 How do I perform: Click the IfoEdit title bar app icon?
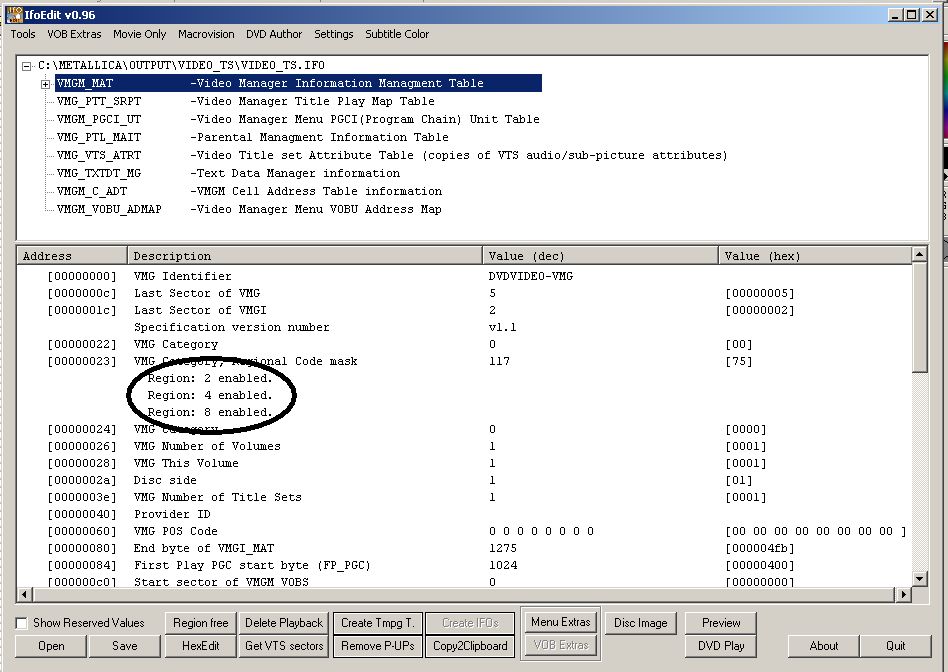pos(14,15)
